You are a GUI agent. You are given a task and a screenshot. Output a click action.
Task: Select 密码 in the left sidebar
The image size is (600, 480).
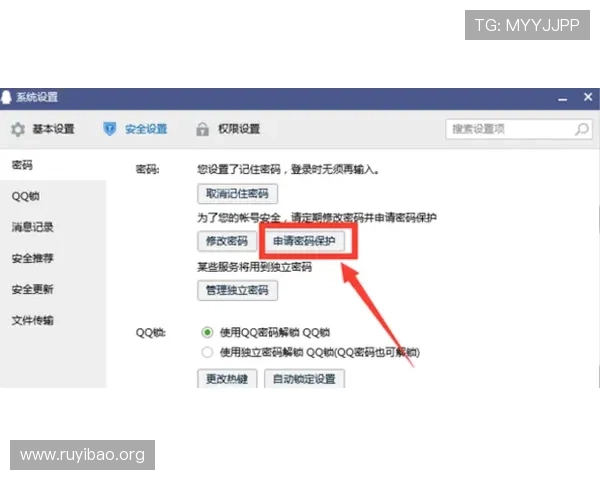click(x=53, y=165)
